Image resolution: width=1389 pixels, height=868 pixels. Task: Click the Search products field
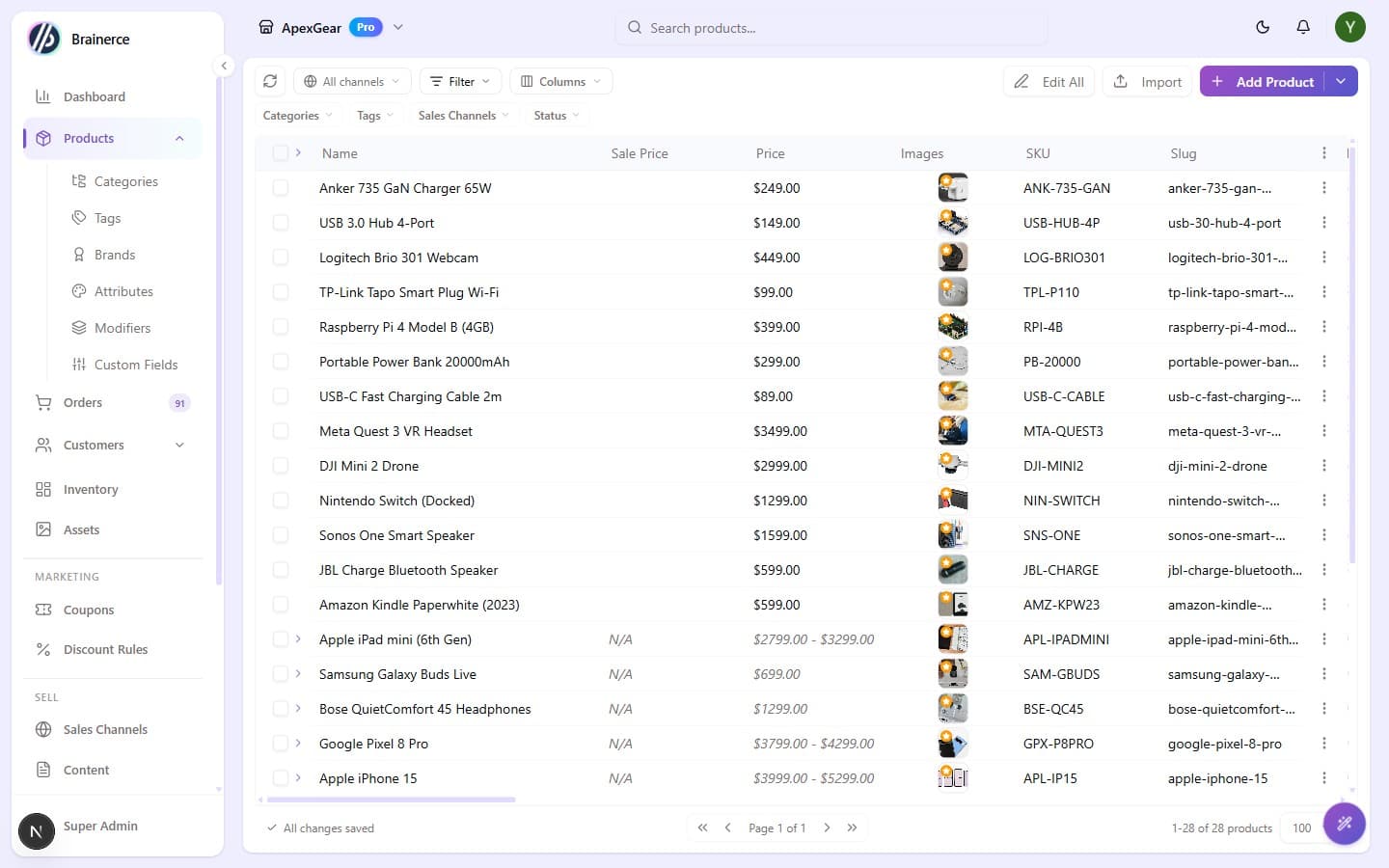(831, 27)
